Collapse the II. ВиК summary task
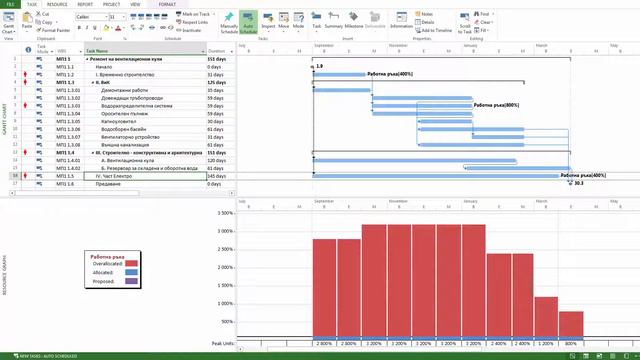This screenshot has height=360, width=640. coord(93,82)
